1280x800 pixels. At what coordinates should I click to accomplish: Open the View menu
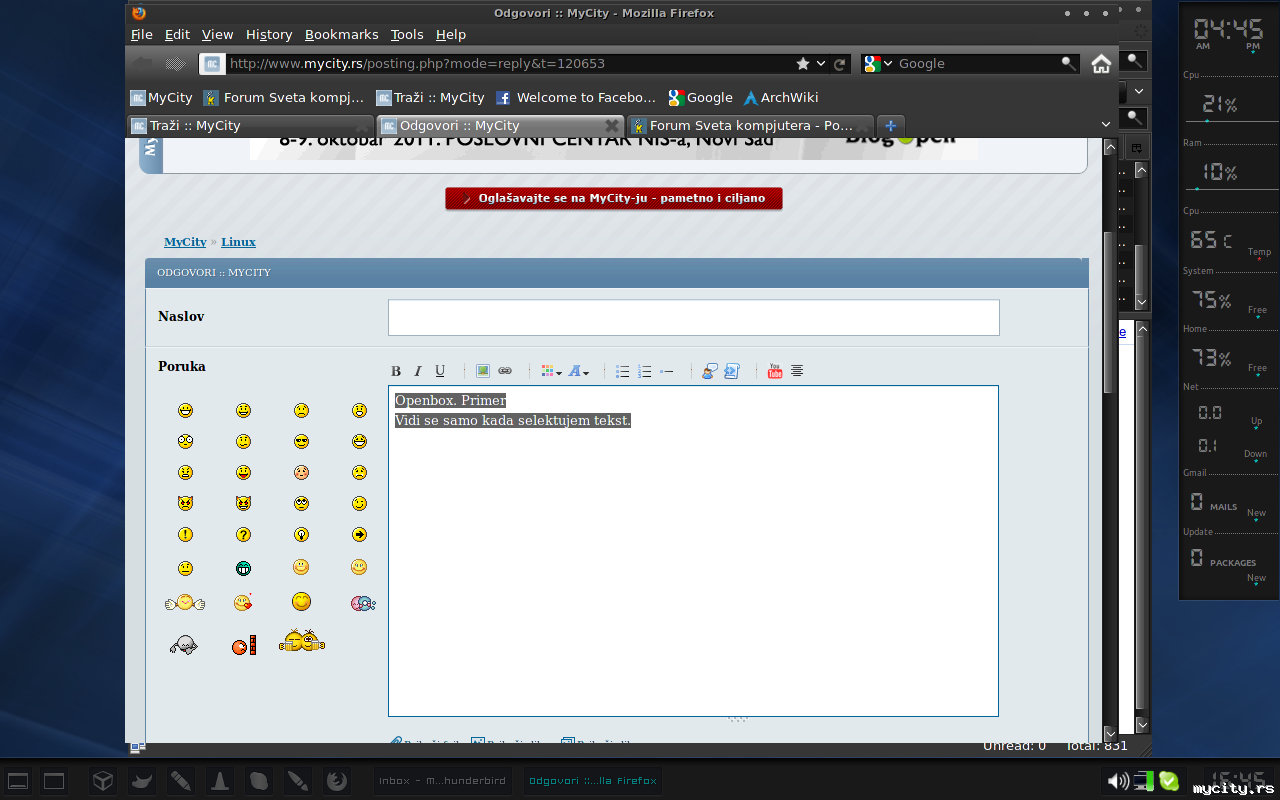point(217,34)
